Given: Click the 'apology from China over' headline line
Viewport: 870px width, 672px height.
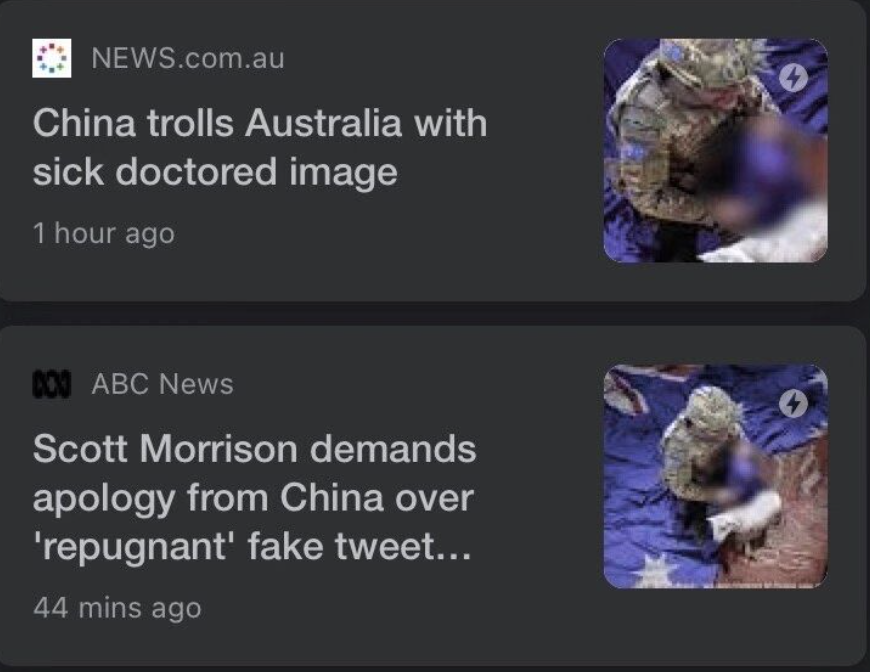Looking at the screenshot, I should click(253, 498).
